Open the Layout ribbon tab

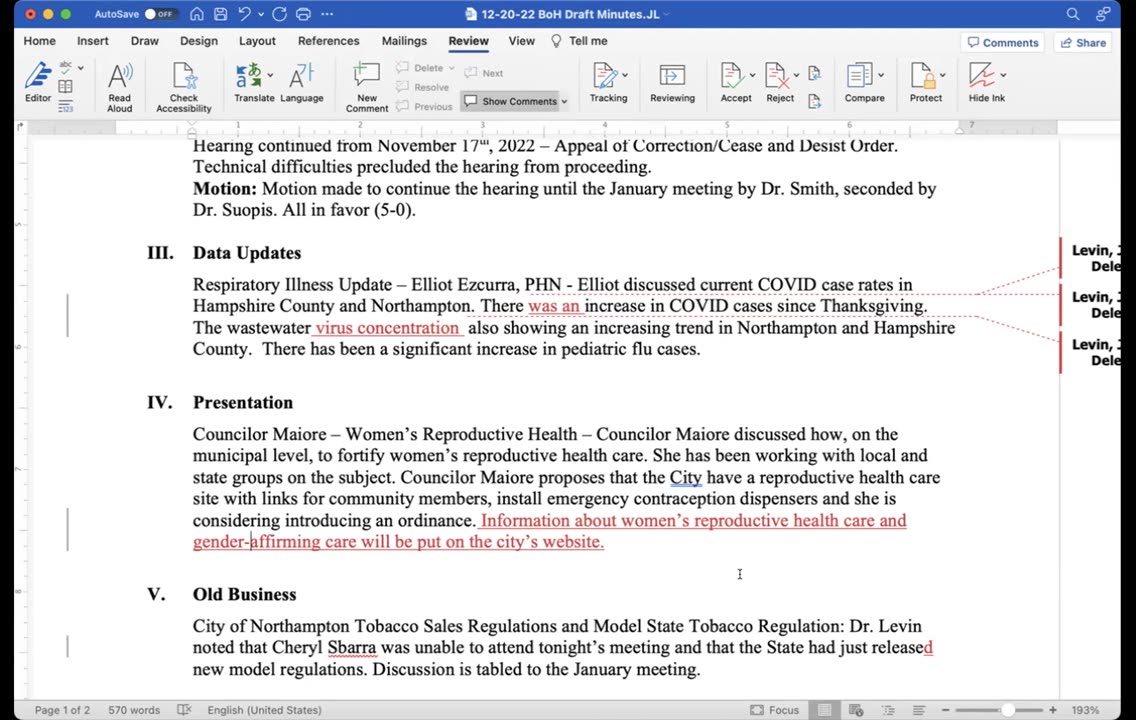tap(257, 41)
